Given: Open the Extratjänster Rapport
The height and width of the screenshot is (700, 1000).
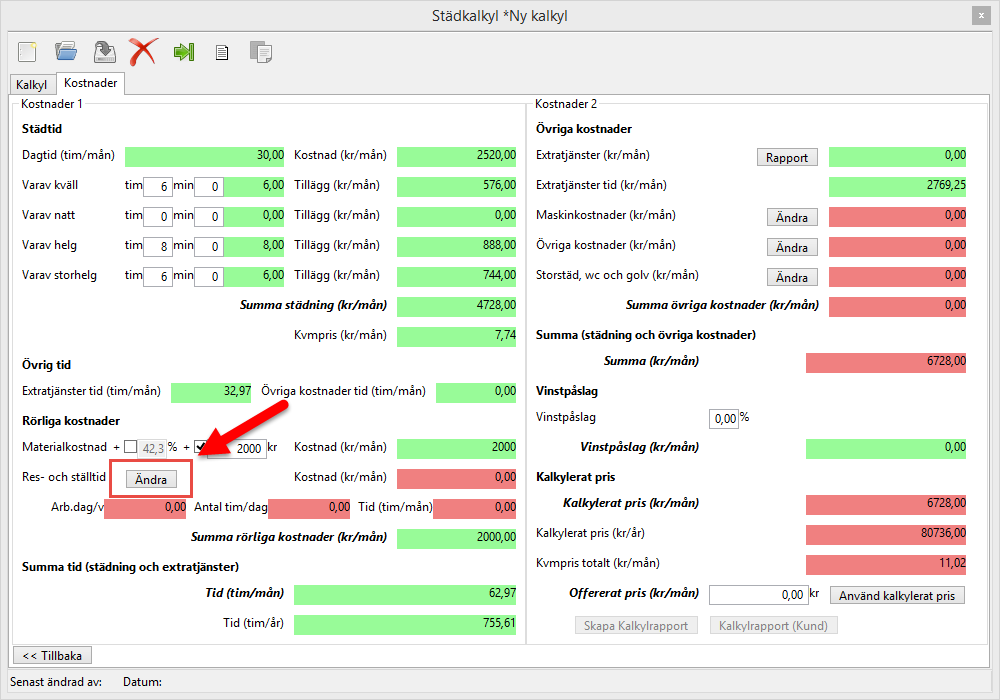Looking at the screenshot, I should tap(787, 157).
